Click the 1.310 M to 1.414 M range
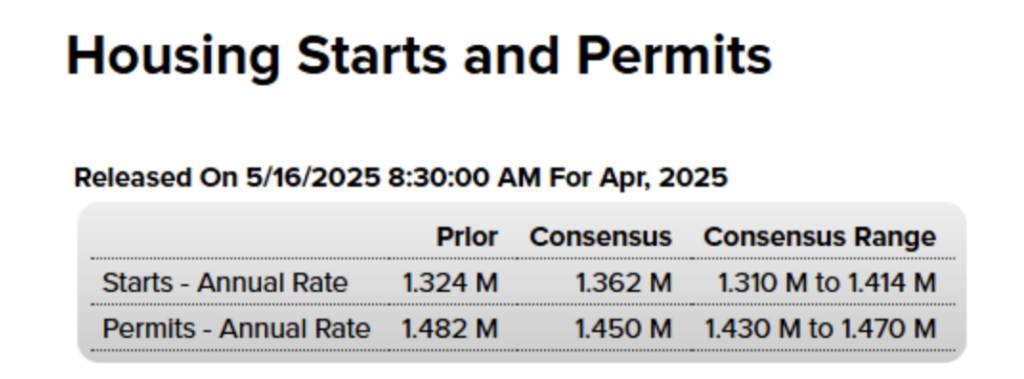 (827, 283)
